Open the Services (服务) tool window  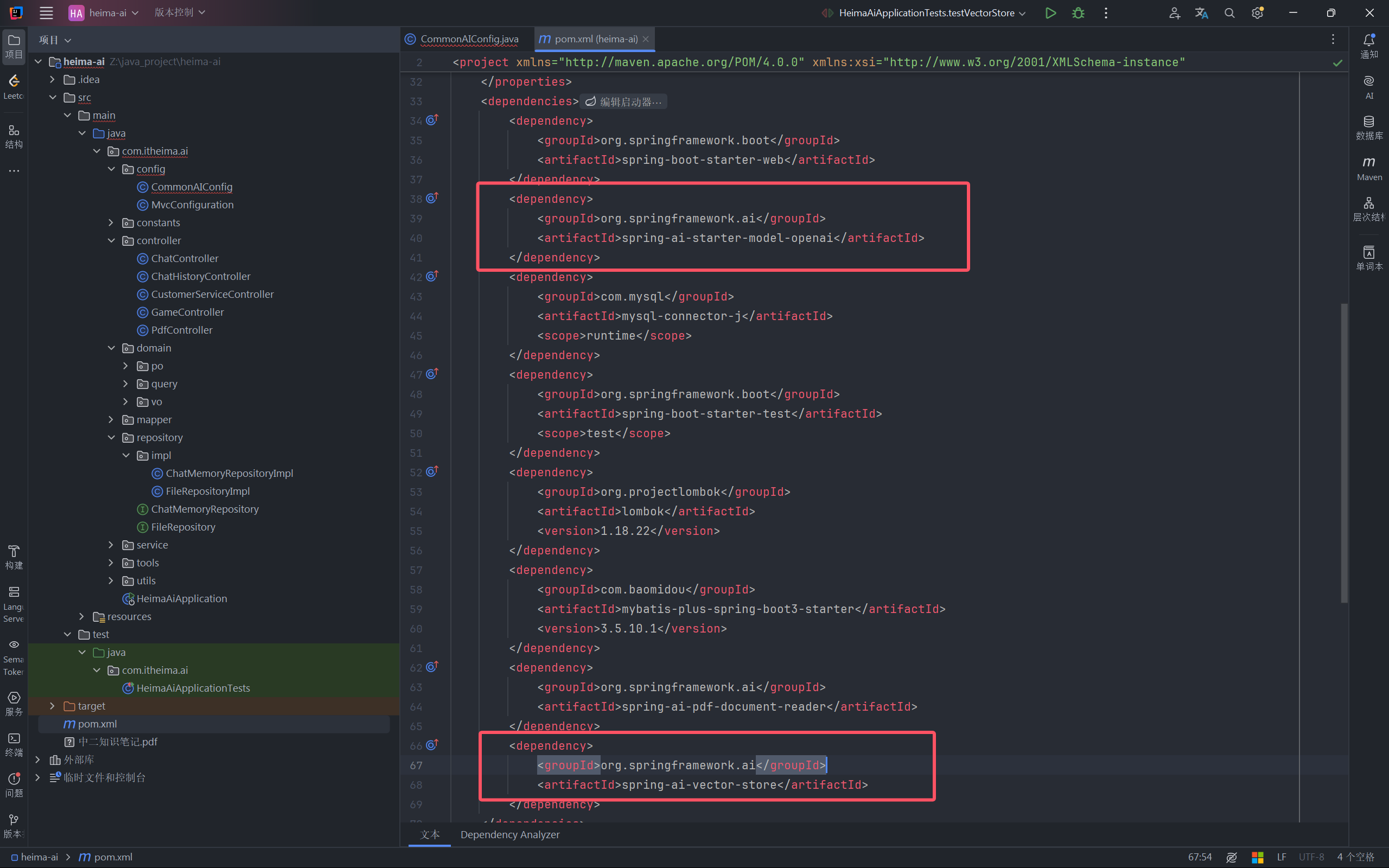click(x=14, y=703)
